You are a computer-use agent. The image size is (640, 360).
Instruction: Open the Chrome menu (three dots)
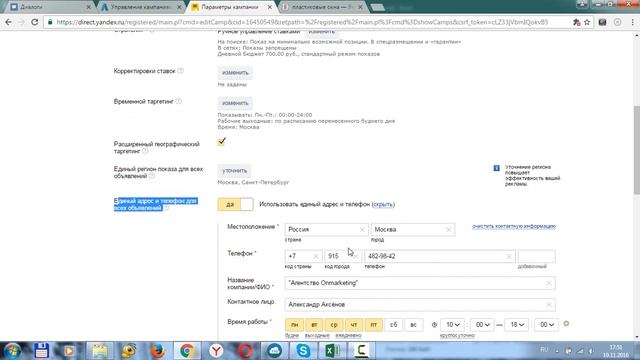pyautogui.click(x=632, y=22)
